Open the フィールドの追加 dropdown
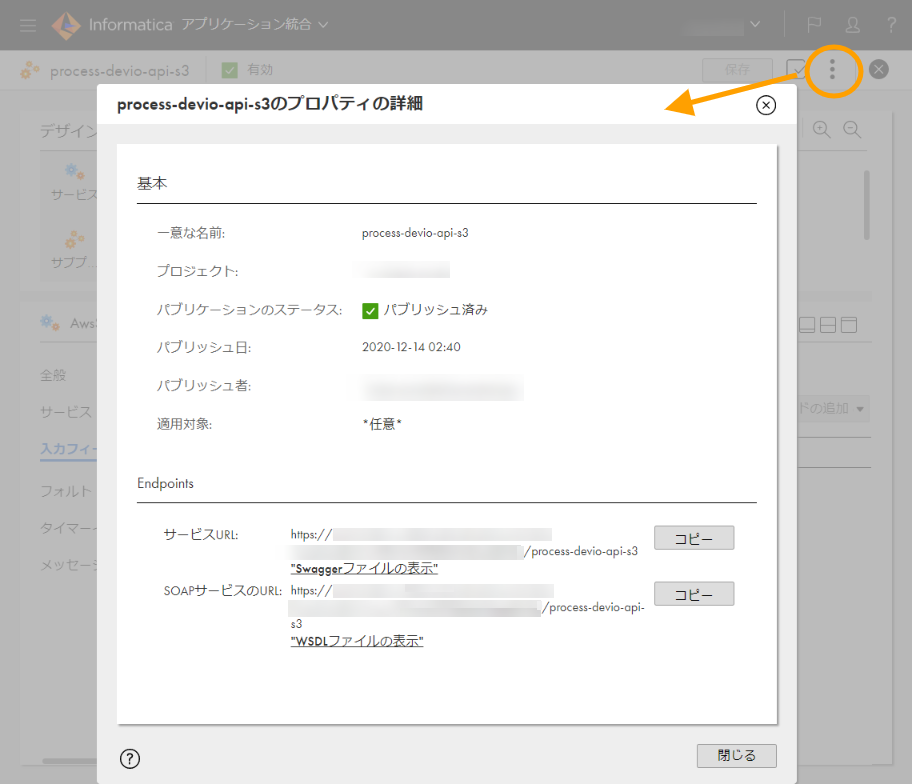This screenshot has width=912, height=784. tap(838, 408)
